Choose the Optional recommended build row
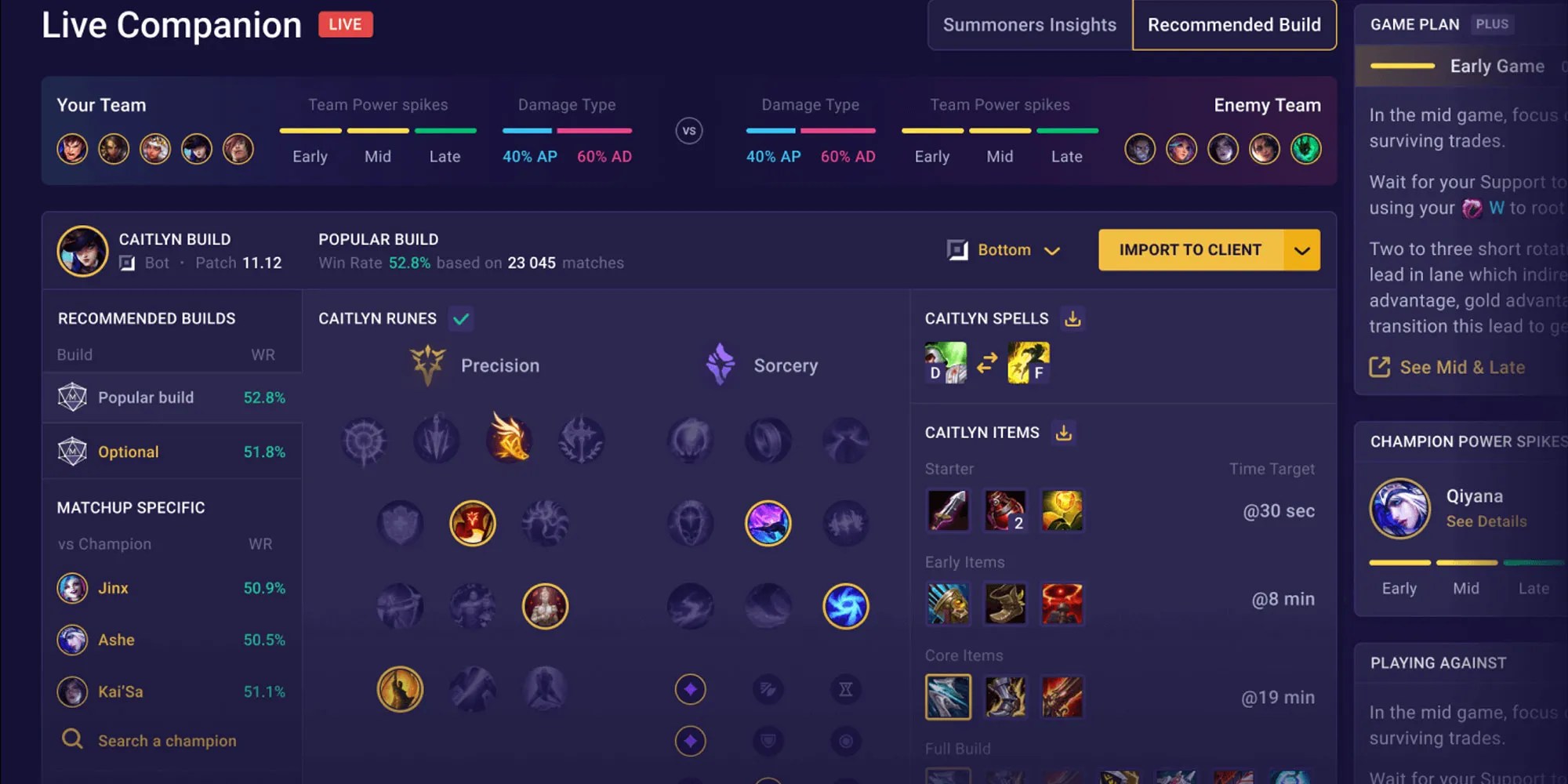 (x=172, y=452)
